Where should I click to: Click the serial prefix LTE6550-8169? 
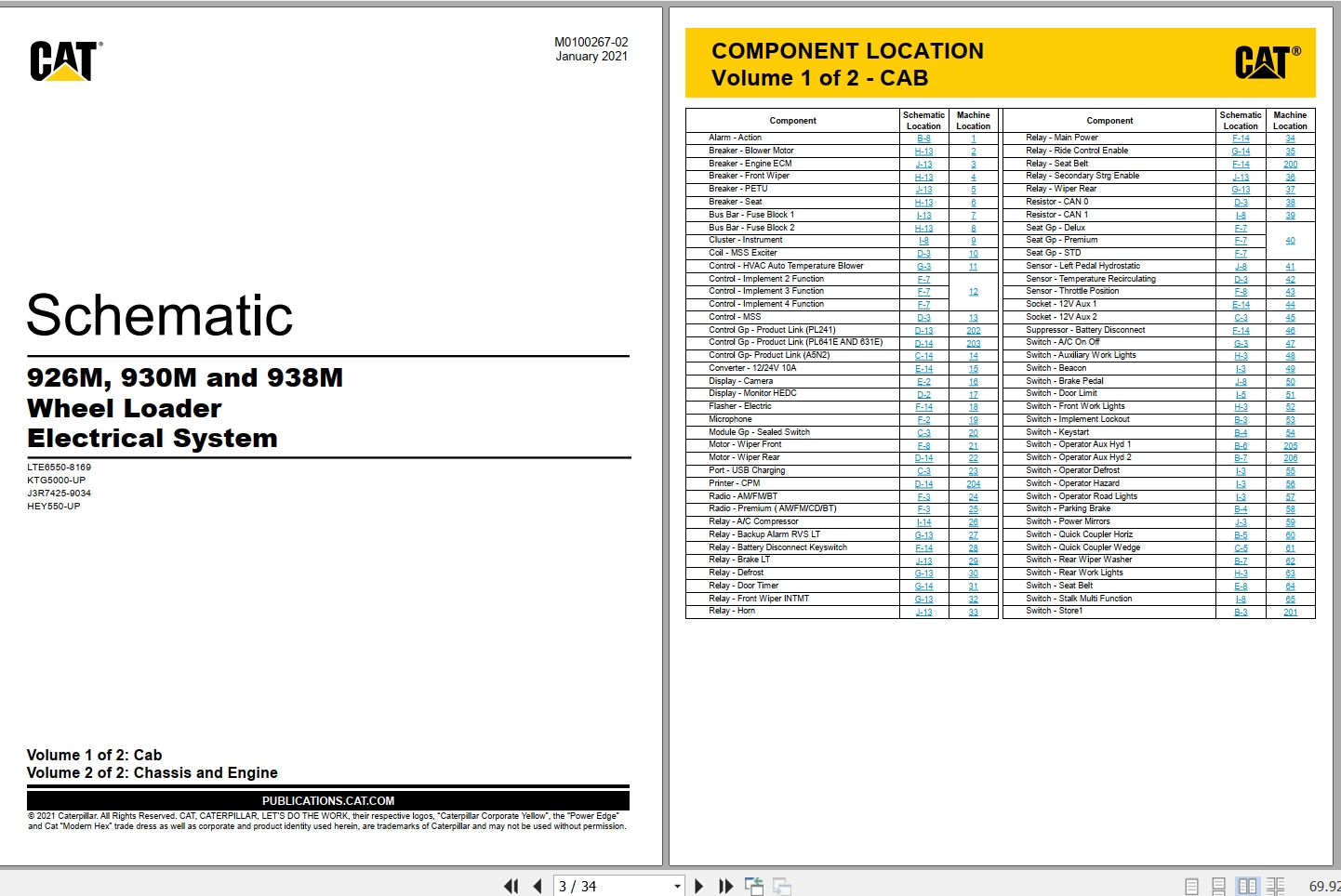[x=60, y=468]
